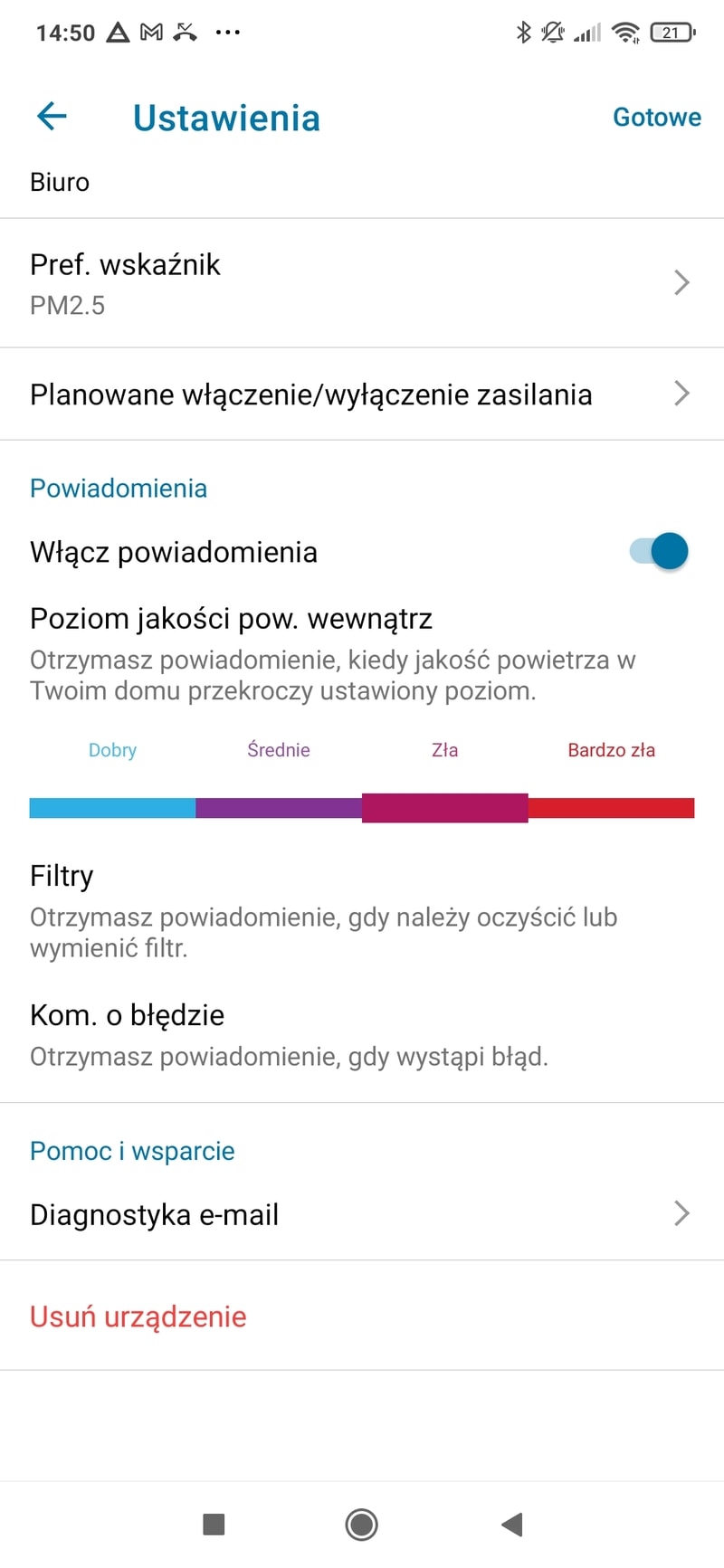Choose the red Bardzo zła slider segment

611,807
